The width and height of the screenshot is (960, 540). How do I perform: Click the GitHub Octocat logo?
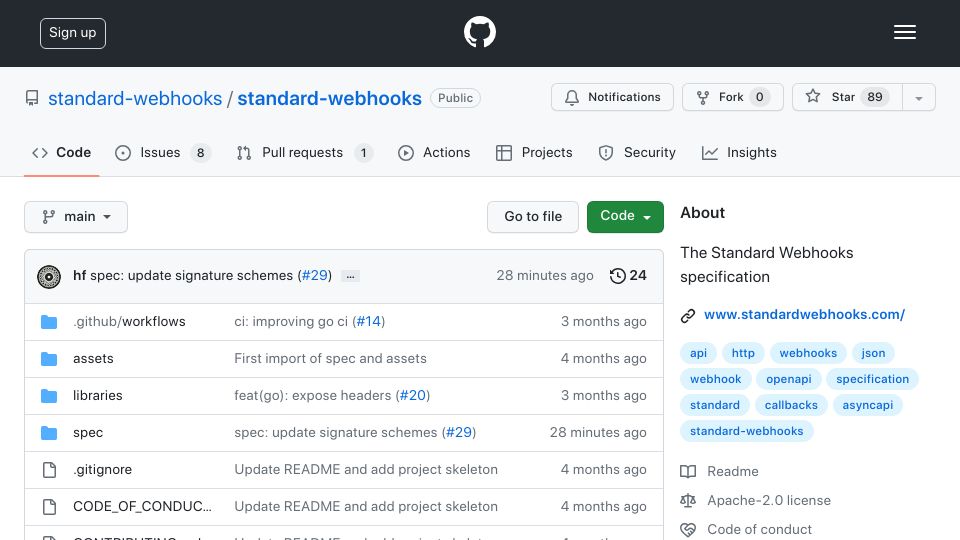pyautogui.click(x=479, y=32)
